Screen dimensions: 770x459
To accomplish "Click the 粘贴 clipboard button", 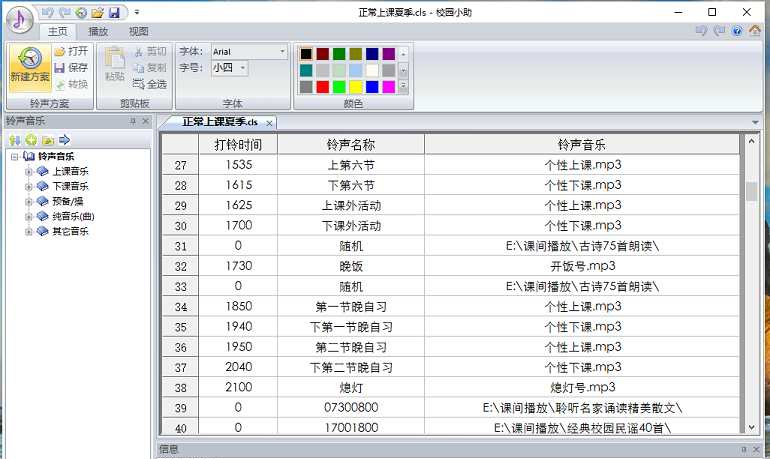I will 114,64.
